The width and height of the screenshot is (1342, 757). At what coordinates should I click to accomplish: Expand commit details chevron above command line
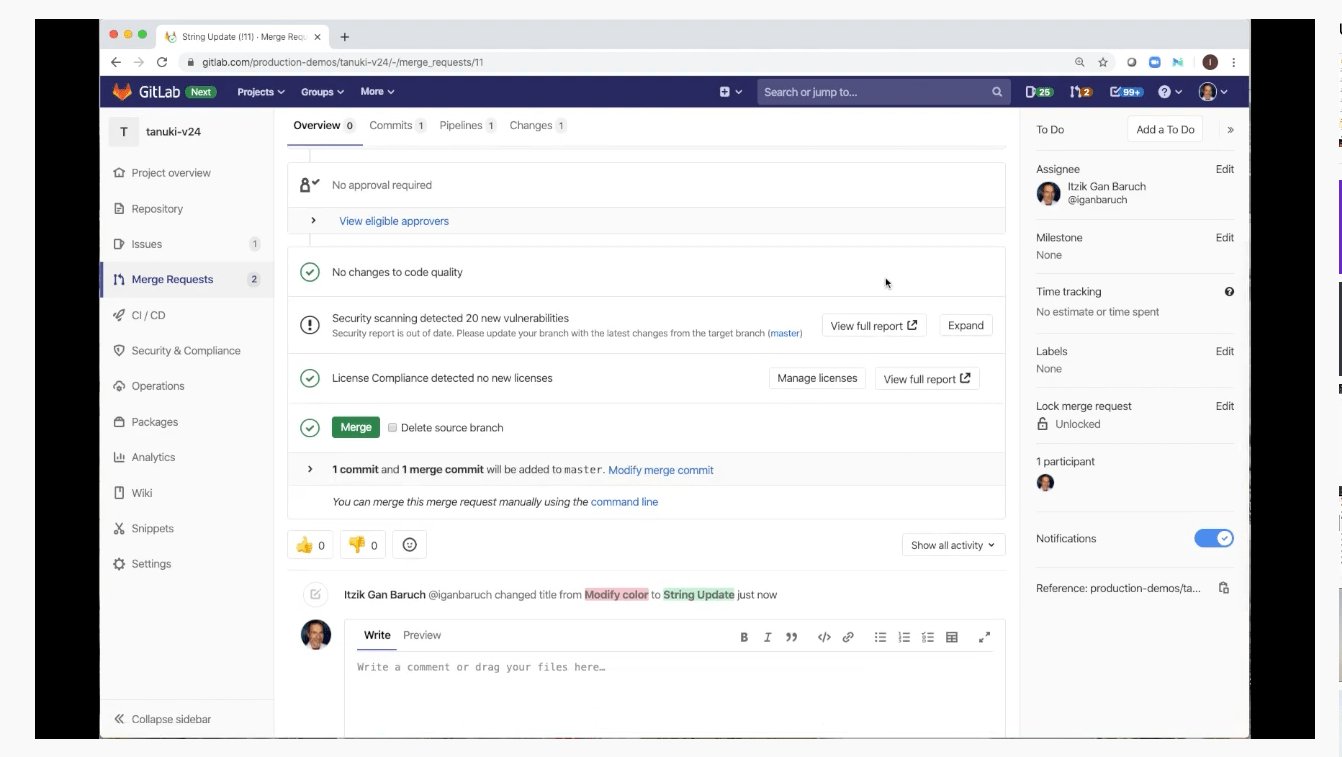310,470
